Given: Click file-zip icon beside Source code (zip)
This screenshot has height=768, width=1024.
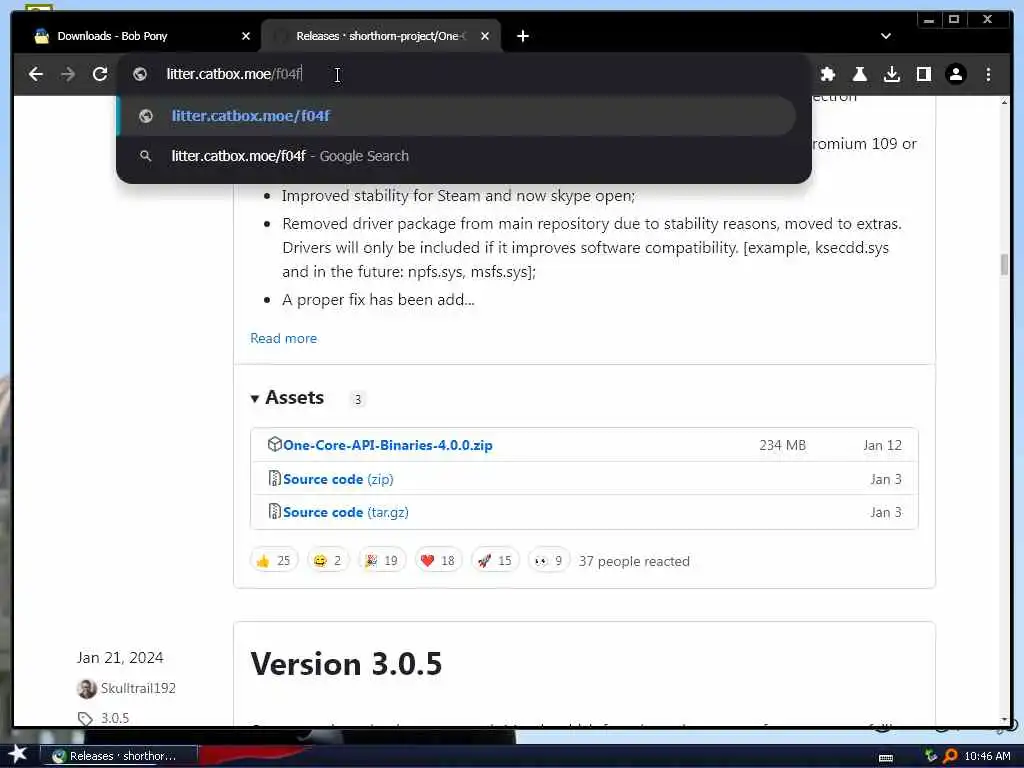Looking at the screenshot, I should click(x=275, y=478).
